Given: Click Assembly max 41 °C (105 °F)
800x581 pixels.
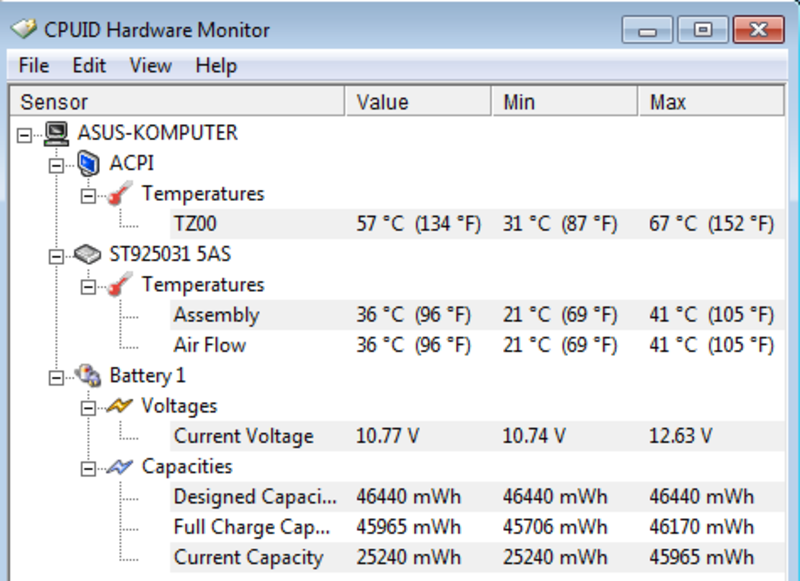Looking at the screenshot, I should [711, 315].
